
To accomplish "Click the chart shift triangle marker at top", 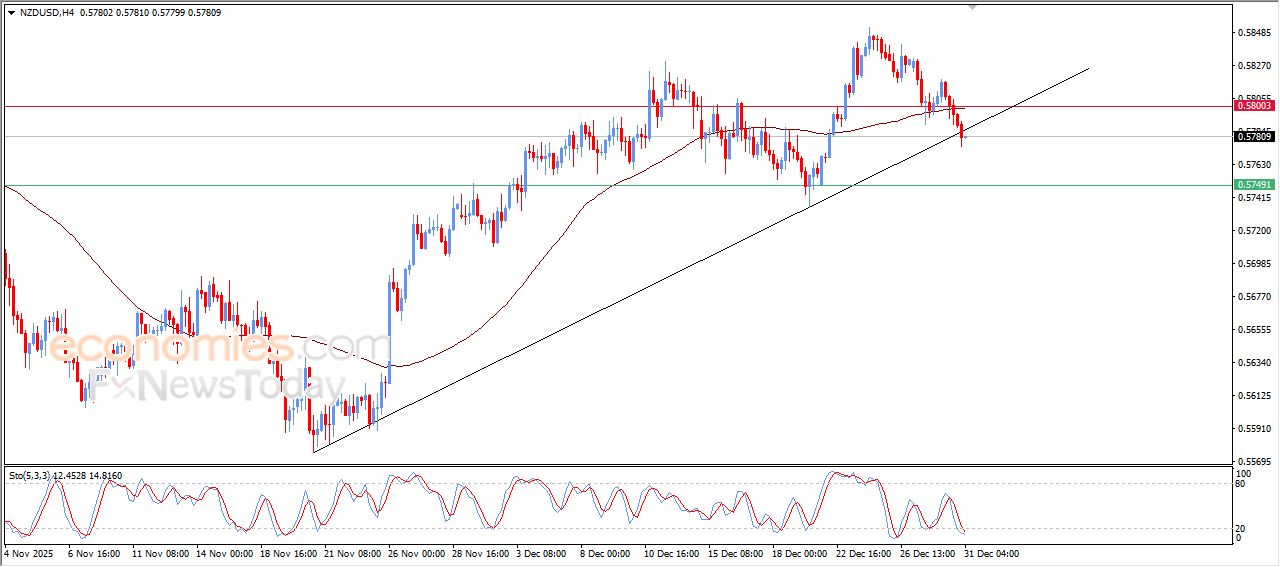I will point(972,7).
